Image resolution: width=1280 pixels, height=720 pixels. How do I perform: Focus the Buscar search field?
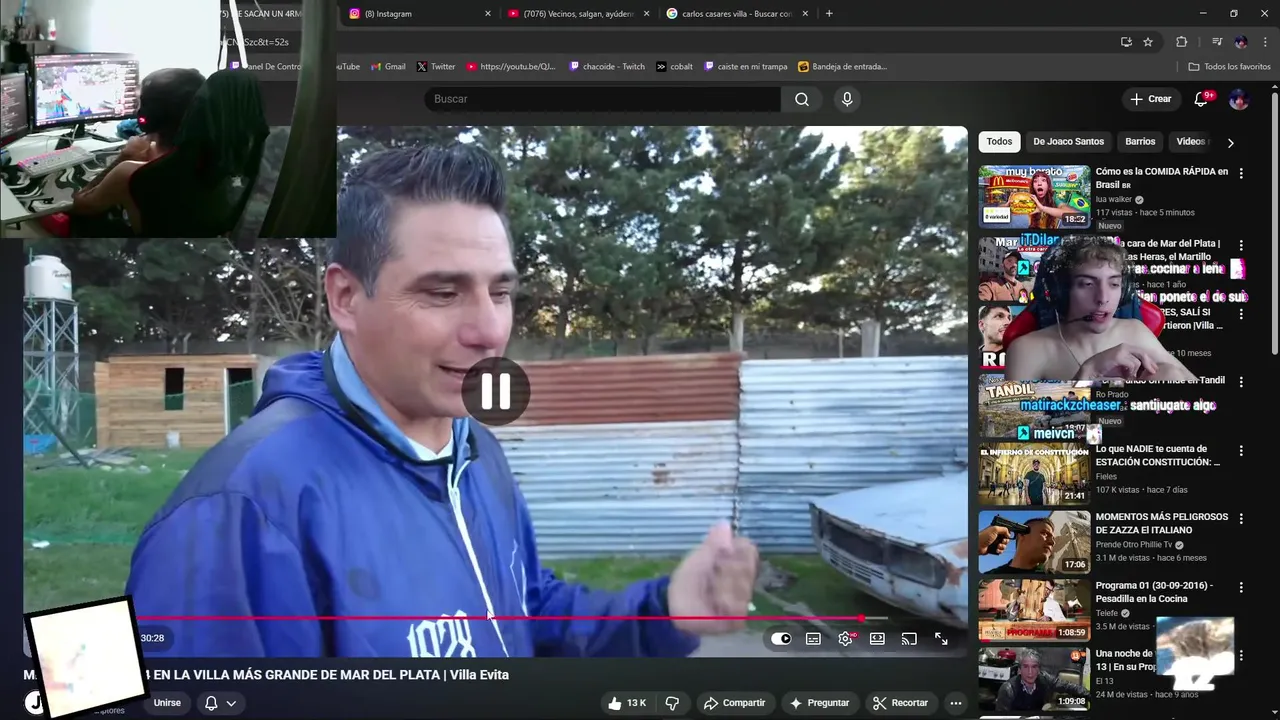coord(602,99)
